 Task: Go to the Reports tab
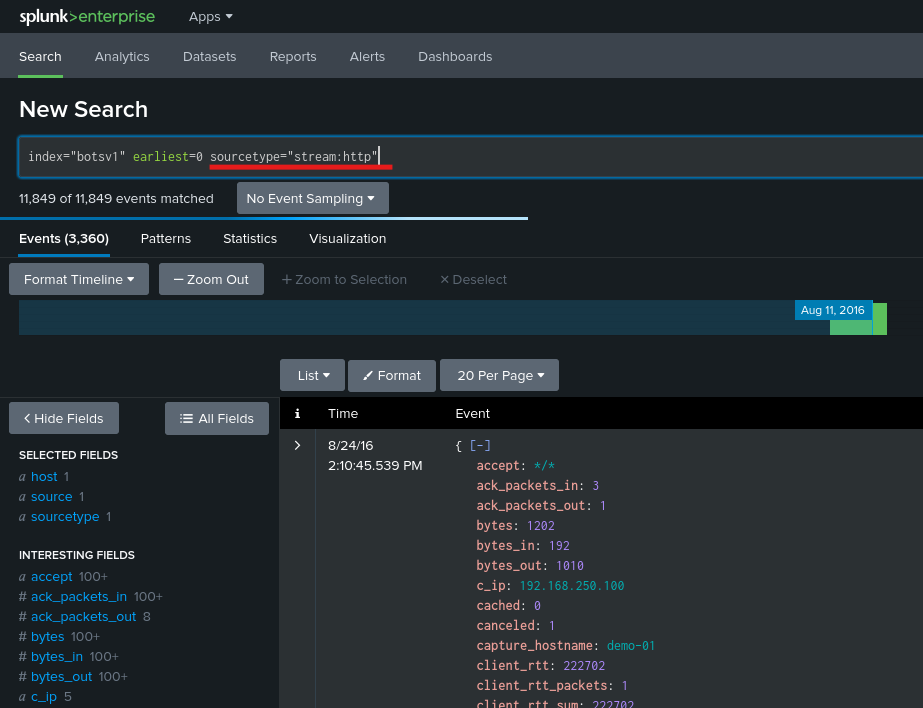click(293, 56)
